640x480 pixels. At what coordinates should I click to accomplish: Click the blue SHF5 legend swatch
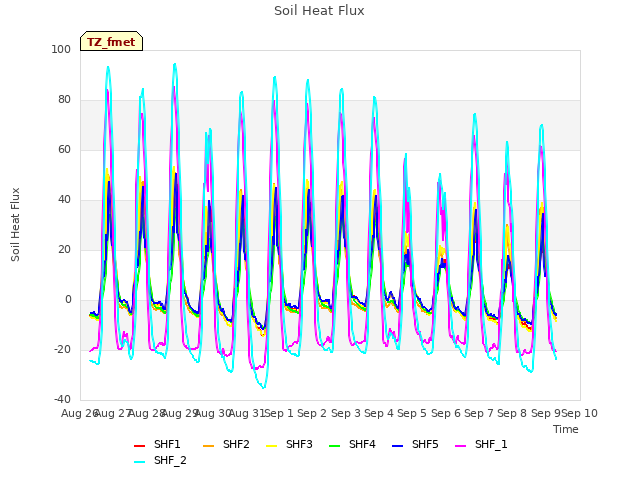398,445
